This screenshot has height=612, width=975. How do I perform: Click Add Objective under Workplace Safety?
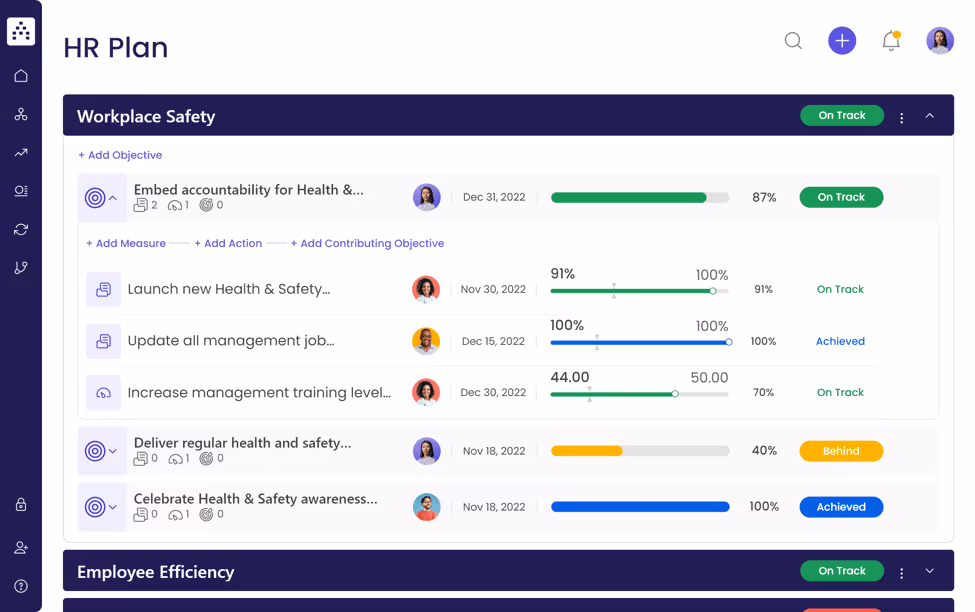click(x=120, y=155)
